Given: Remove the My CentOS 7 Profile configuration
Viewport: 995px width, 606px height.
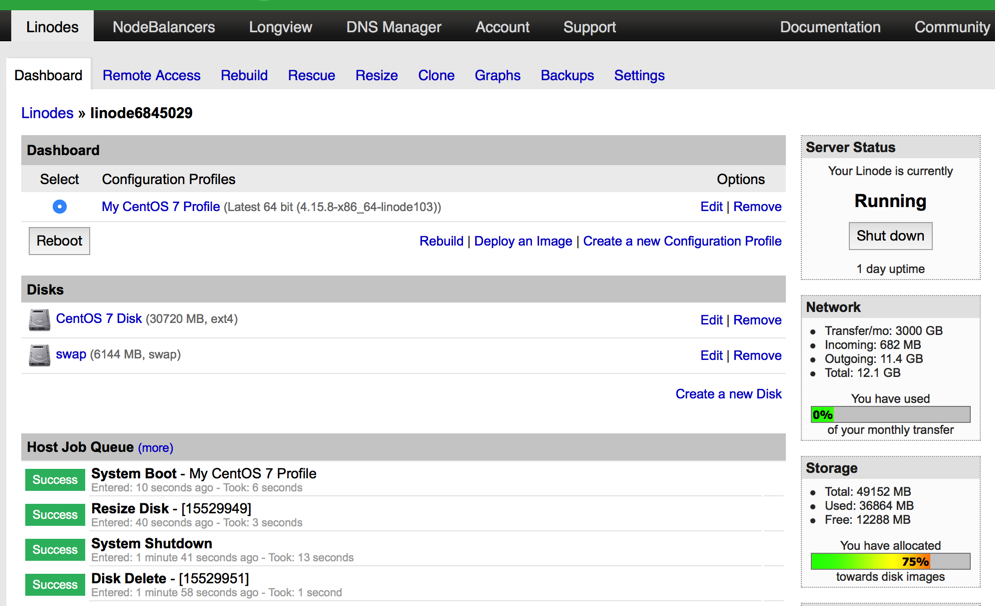Looking at the screenshot, I should coord(757,207).
